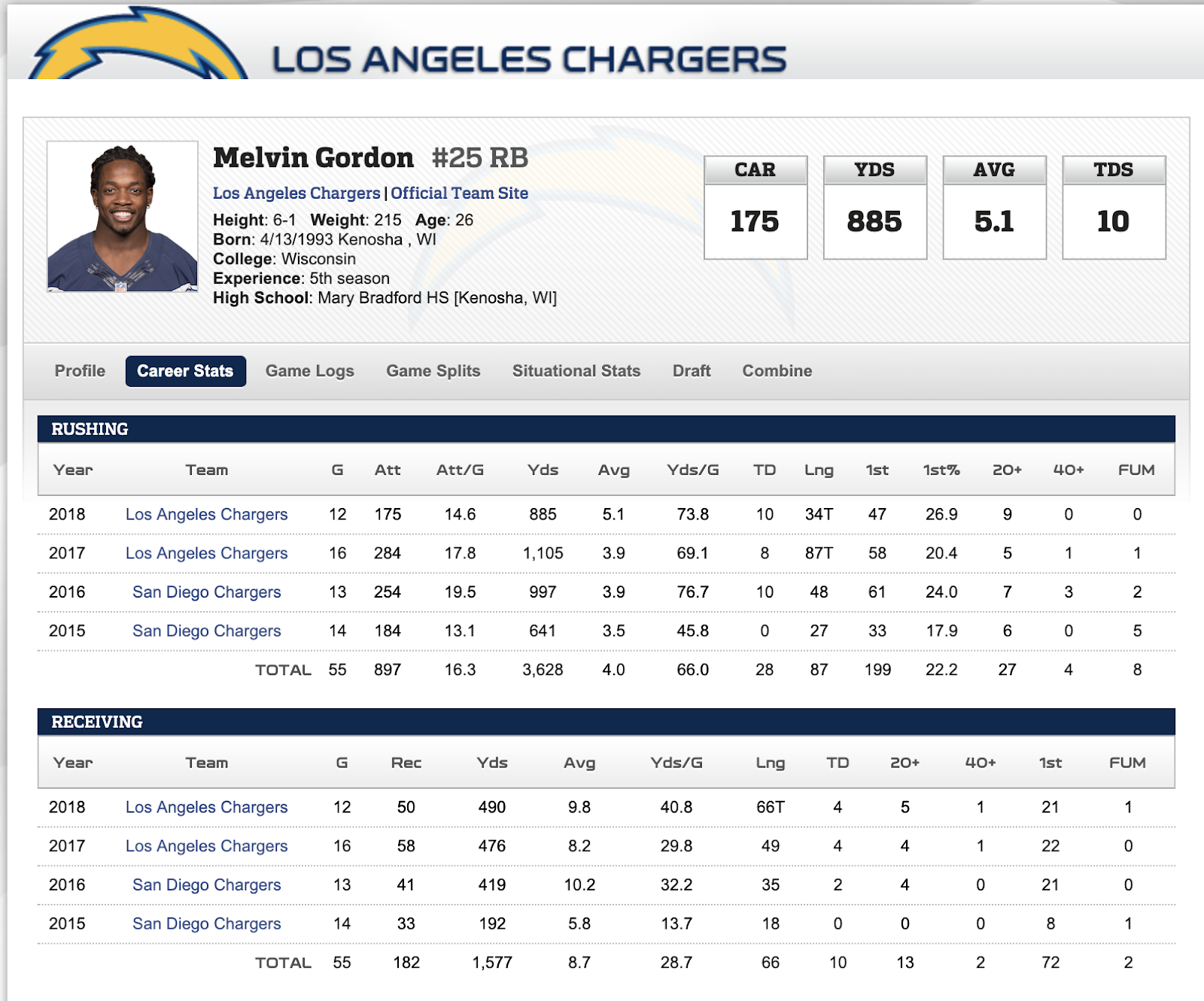Click the 641 rushing yards cell
The width and height of the screenshot is (1204, 1001).
[543, 631]
